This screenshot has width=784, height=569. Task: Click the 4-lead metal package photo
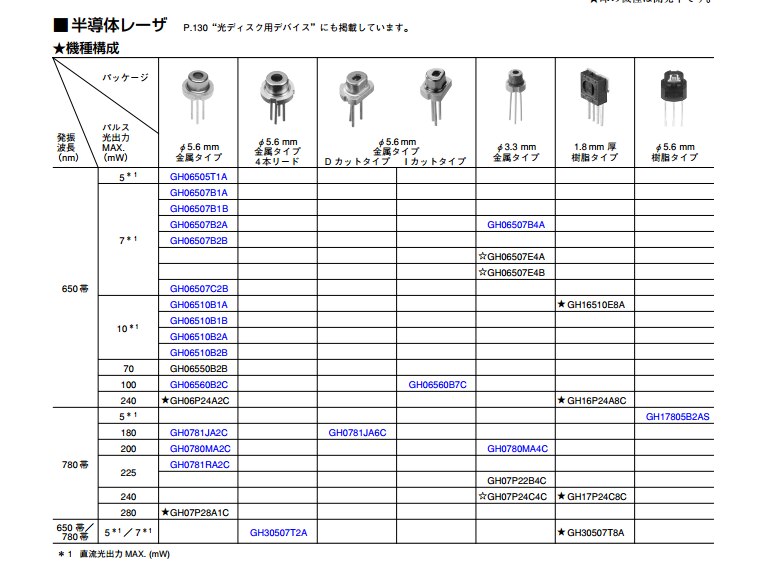tap(278, 97)
